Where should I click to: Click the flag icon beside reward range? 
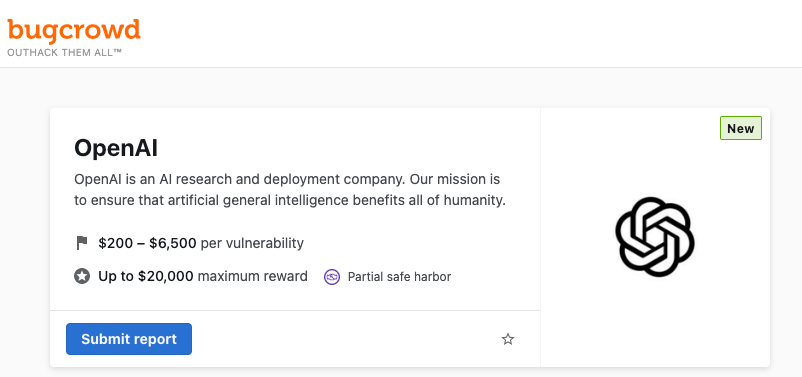[82, 243]
